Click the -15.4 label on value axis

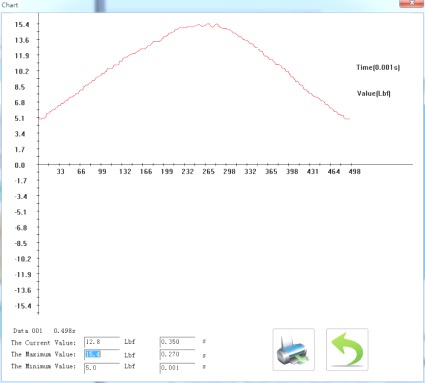click(23, 306)
